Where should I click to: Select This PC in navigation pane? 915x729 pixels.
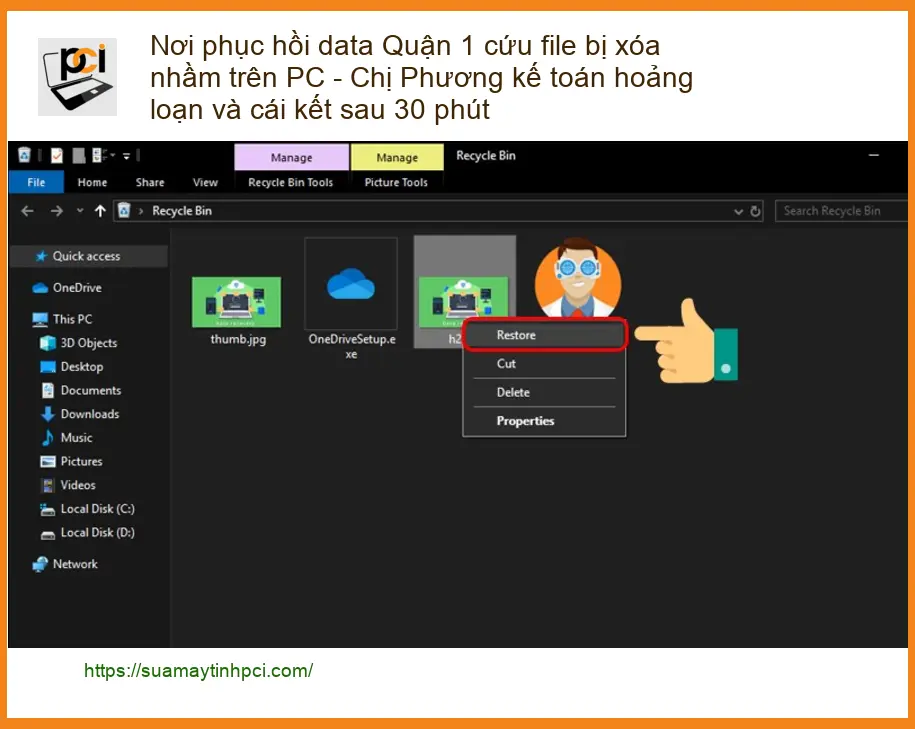(72, 319)
